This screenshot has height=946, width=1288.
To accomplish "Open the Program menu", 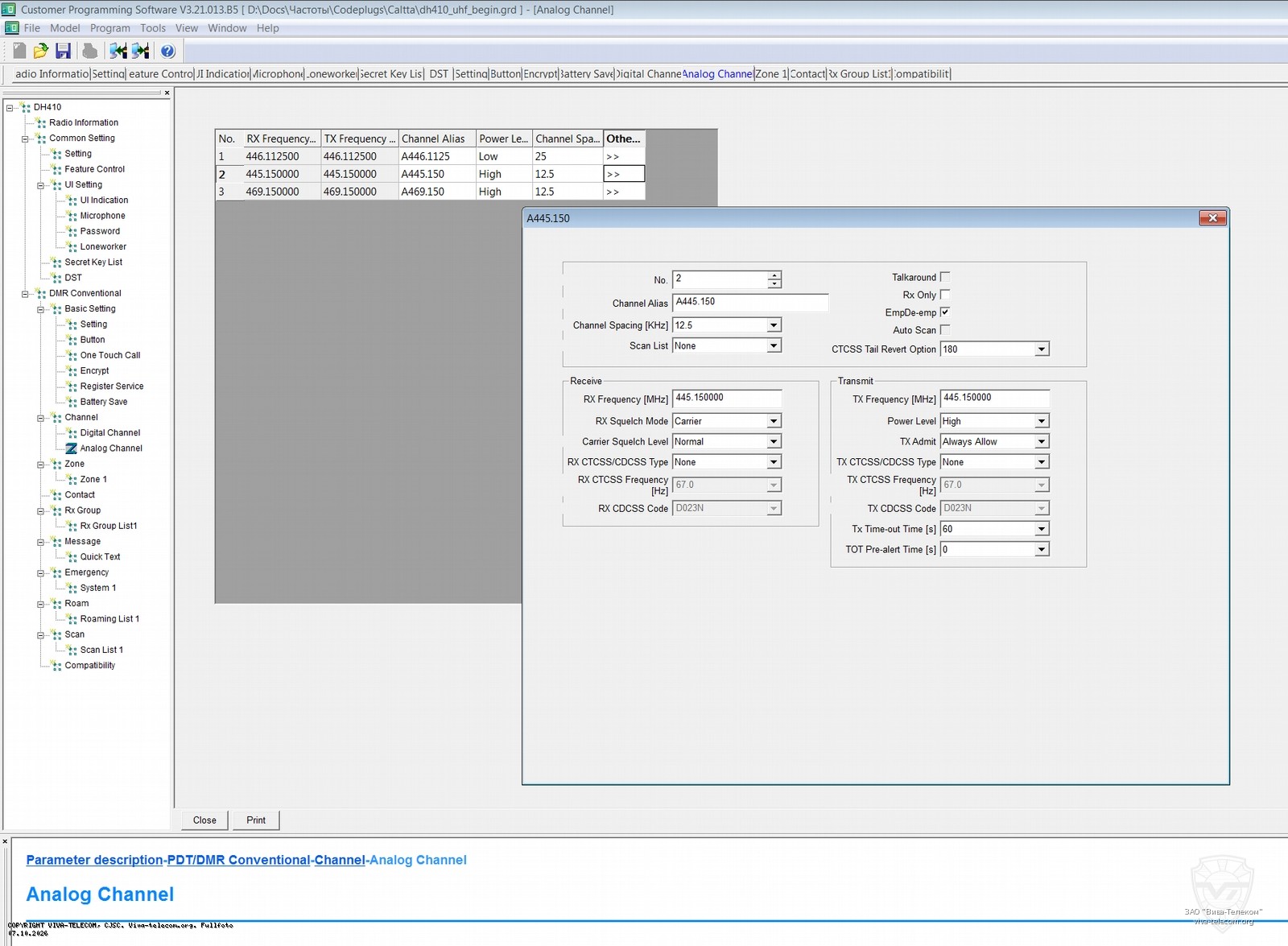I will coord(110,28).
